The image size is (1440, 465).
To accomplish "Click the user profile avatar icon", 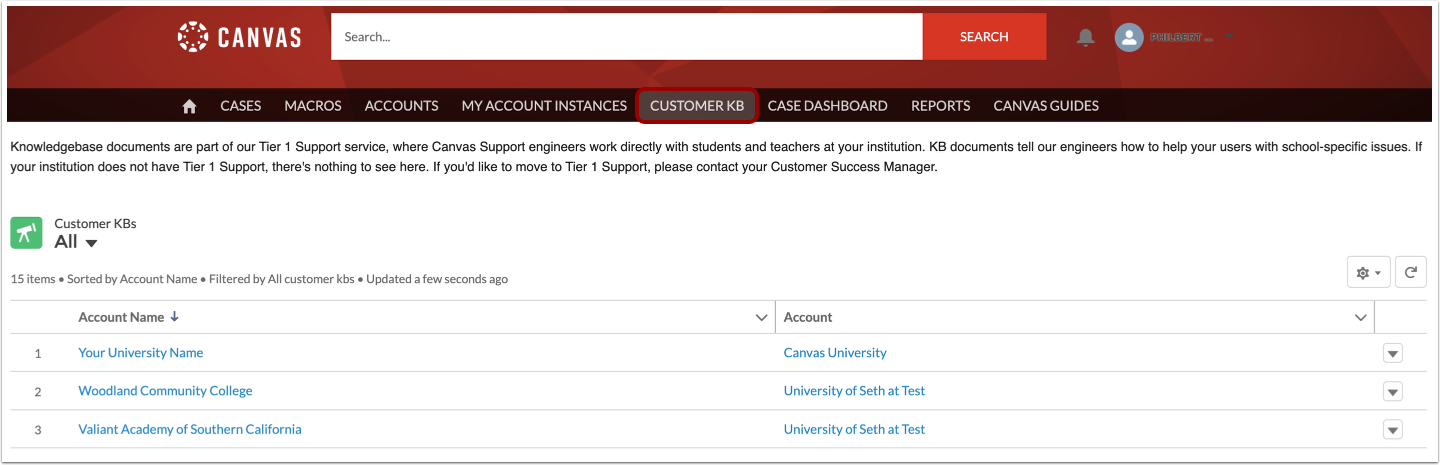I will click(x=1129, y=37).
